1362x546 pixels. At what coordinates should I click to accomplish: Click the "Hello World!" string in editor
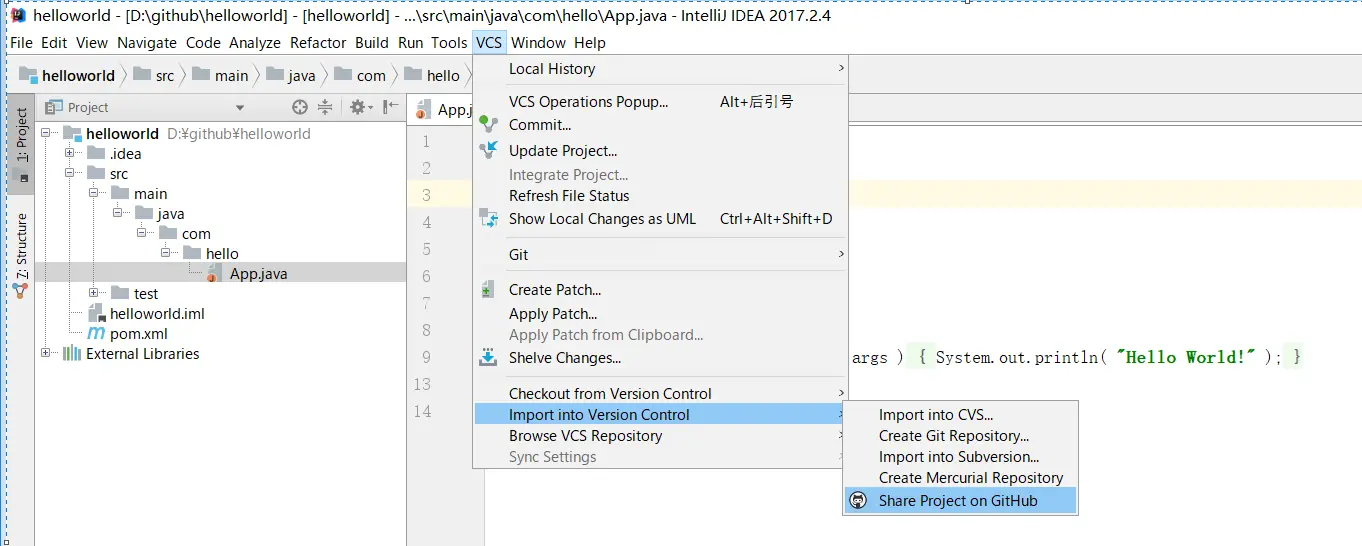[x=1186, y=357]
